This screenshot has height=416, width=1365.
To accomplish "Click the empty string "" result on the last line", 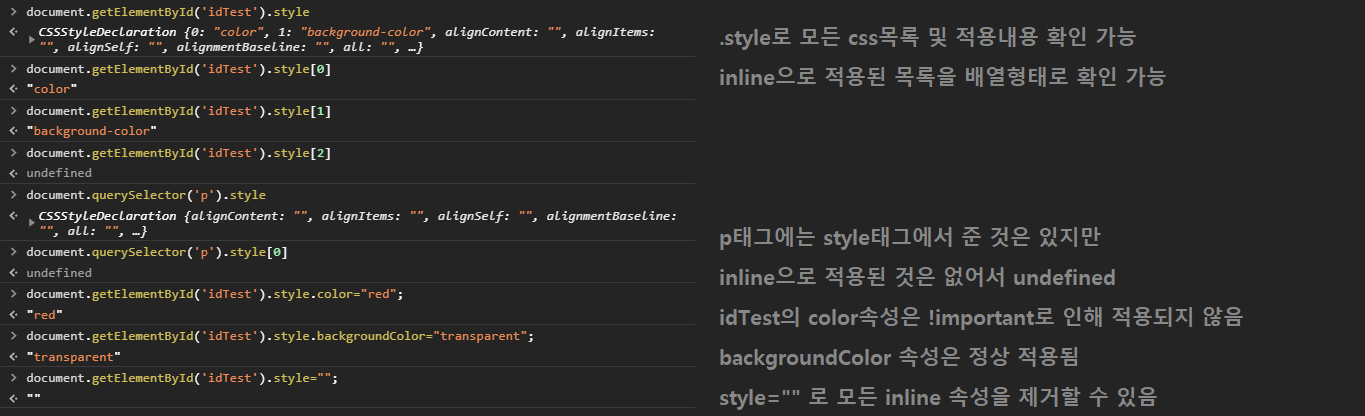I will (33, 398).
